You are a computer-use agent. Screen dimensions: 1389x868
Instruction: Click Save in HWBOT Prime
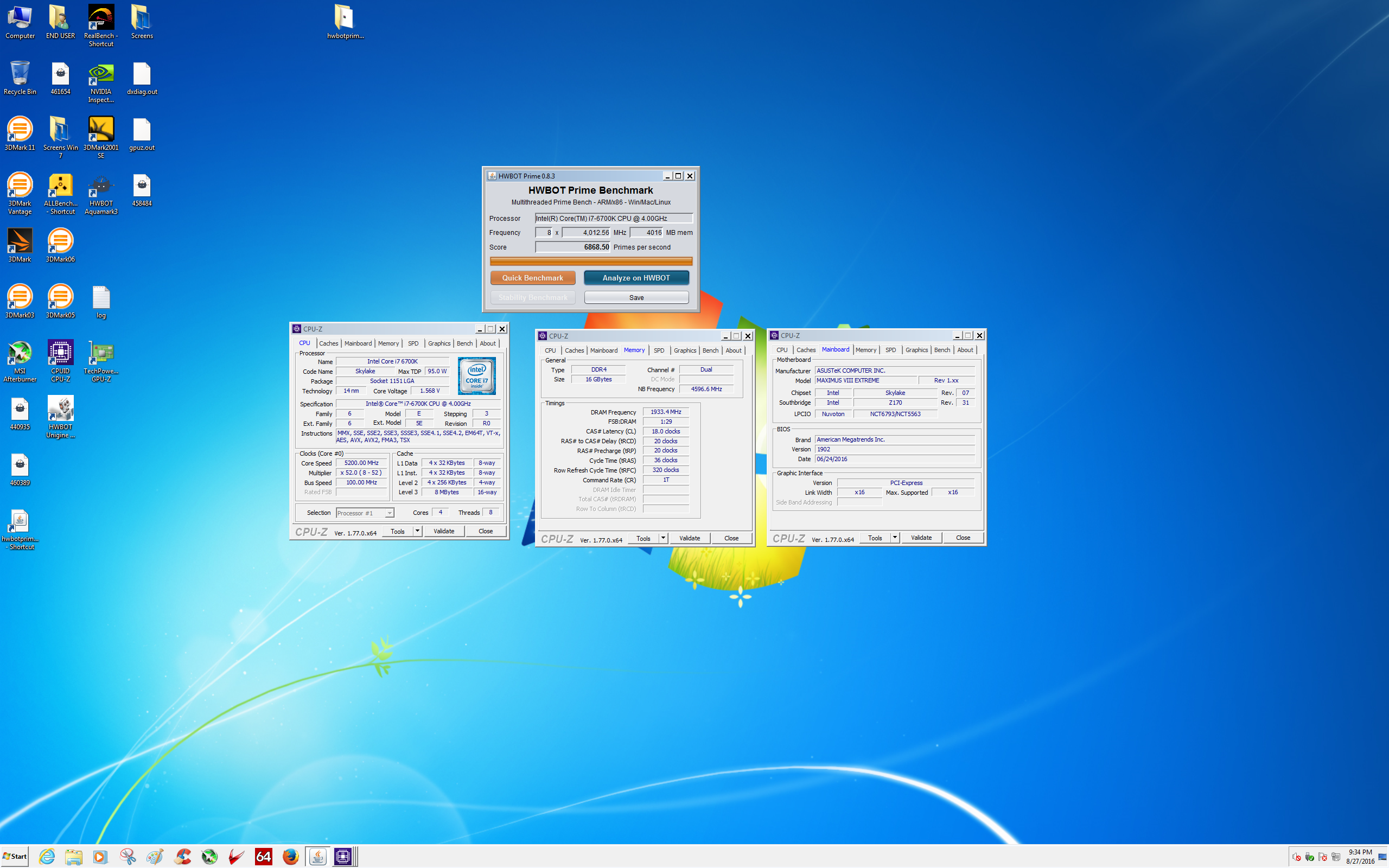click(636, 297)
